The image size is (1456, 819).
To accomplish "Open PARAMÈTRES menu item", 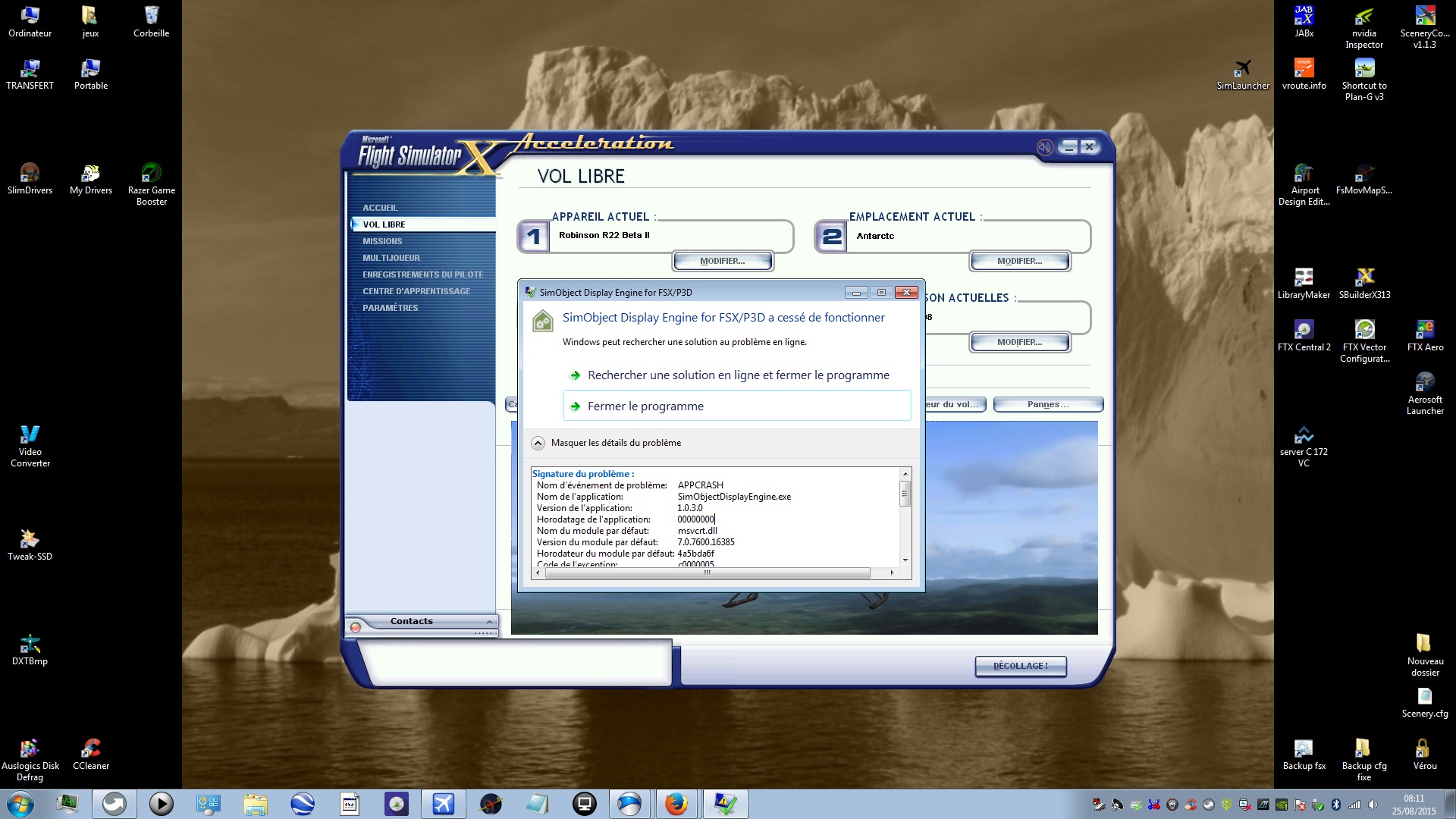I will click(x=390, y=308).
